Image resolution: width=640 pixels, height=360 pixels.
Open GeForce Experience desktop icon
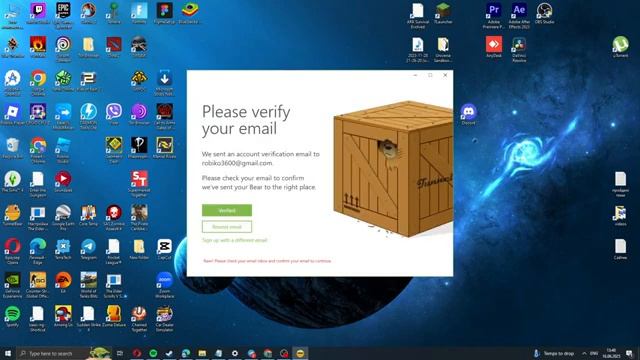point(13,285)
